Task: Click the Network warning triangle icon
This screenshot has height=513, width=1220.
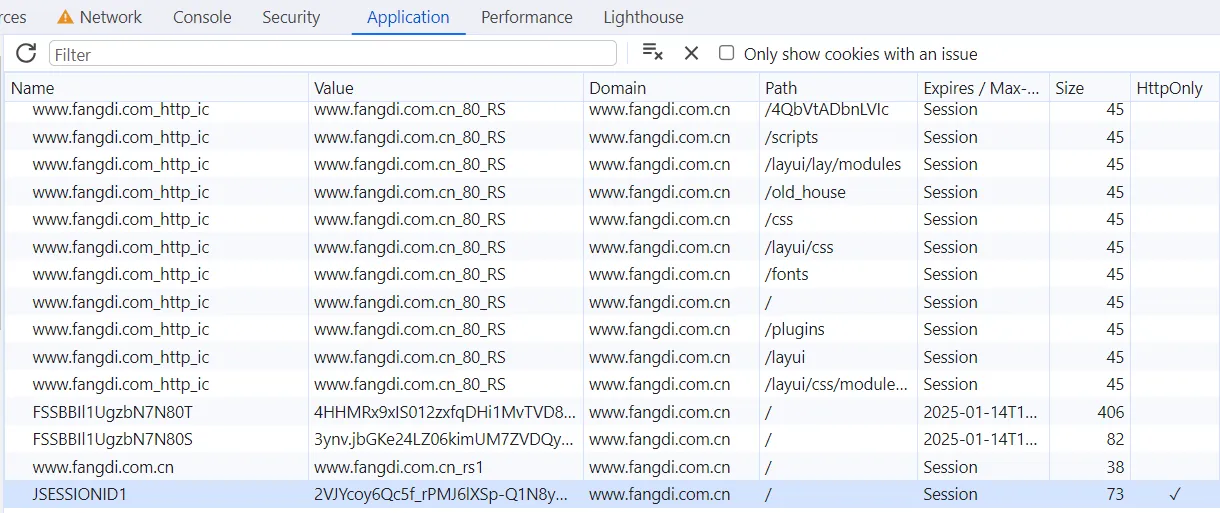Action: [65, 17]
